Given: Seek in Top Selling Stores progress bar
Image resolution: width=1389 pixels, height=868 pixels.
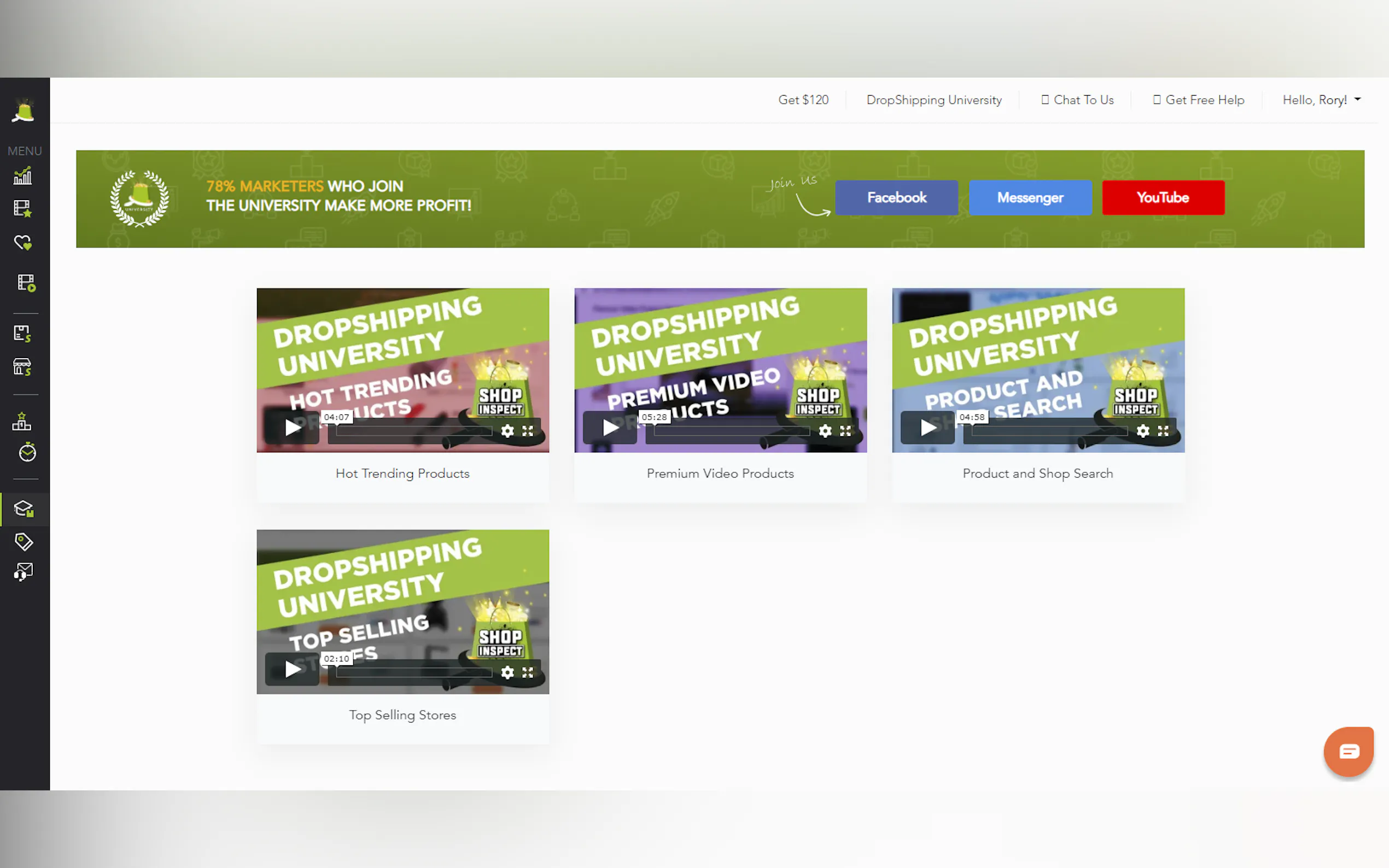Looking at the screenshot, I should (x=413, y=673).
